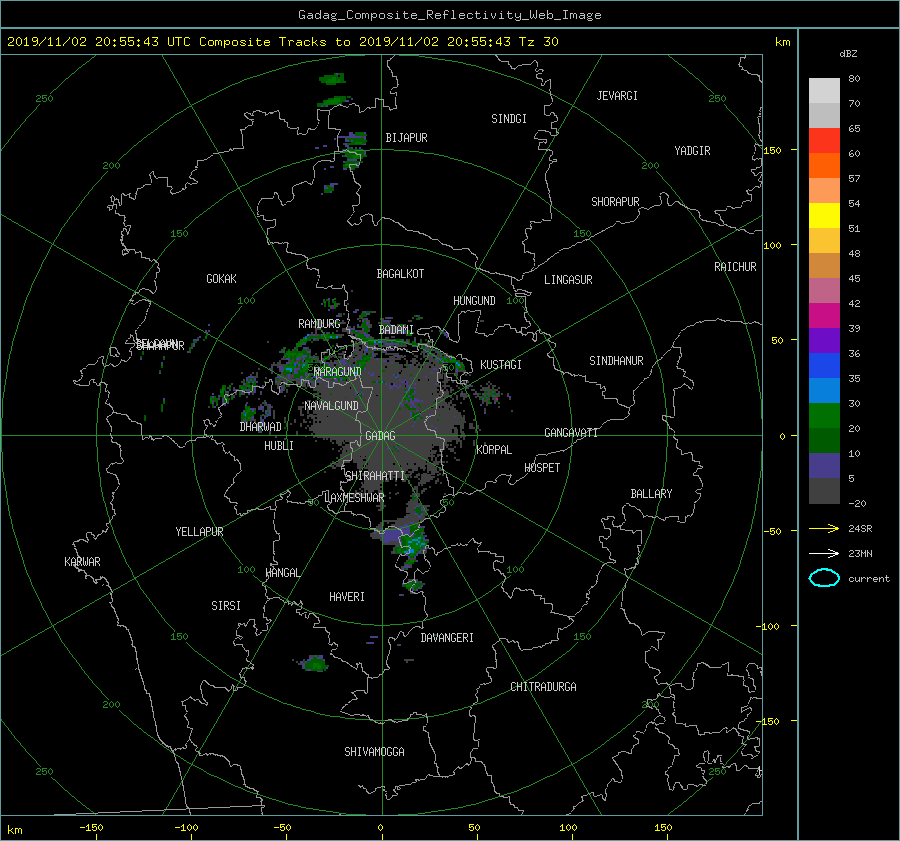Screen dimensions: 900x841
Task: Click the Gadag Composite Reflectivity title
Action: (x=449, y=15)
